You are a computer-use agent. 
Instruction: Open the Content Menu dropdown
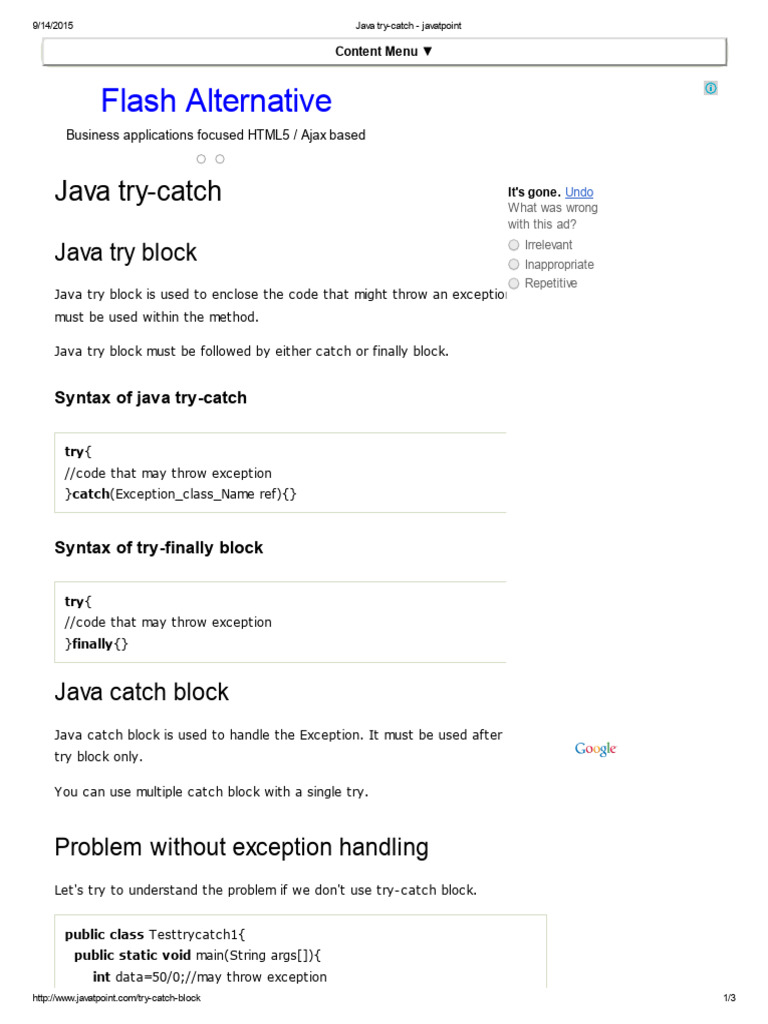384,52
